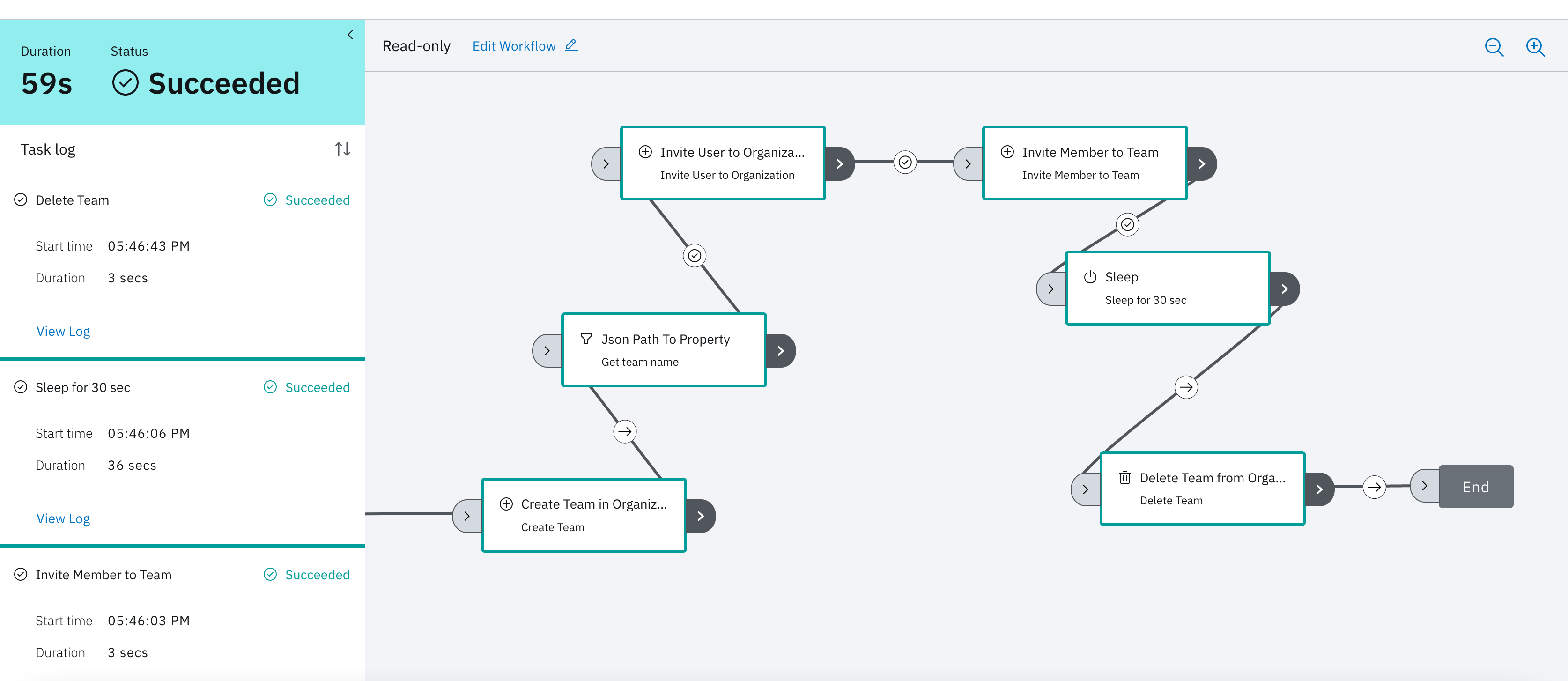The height and width of the screenshot is (681, 1568).
Task: Open View Log for Delete Team
Action: (63, 331)
